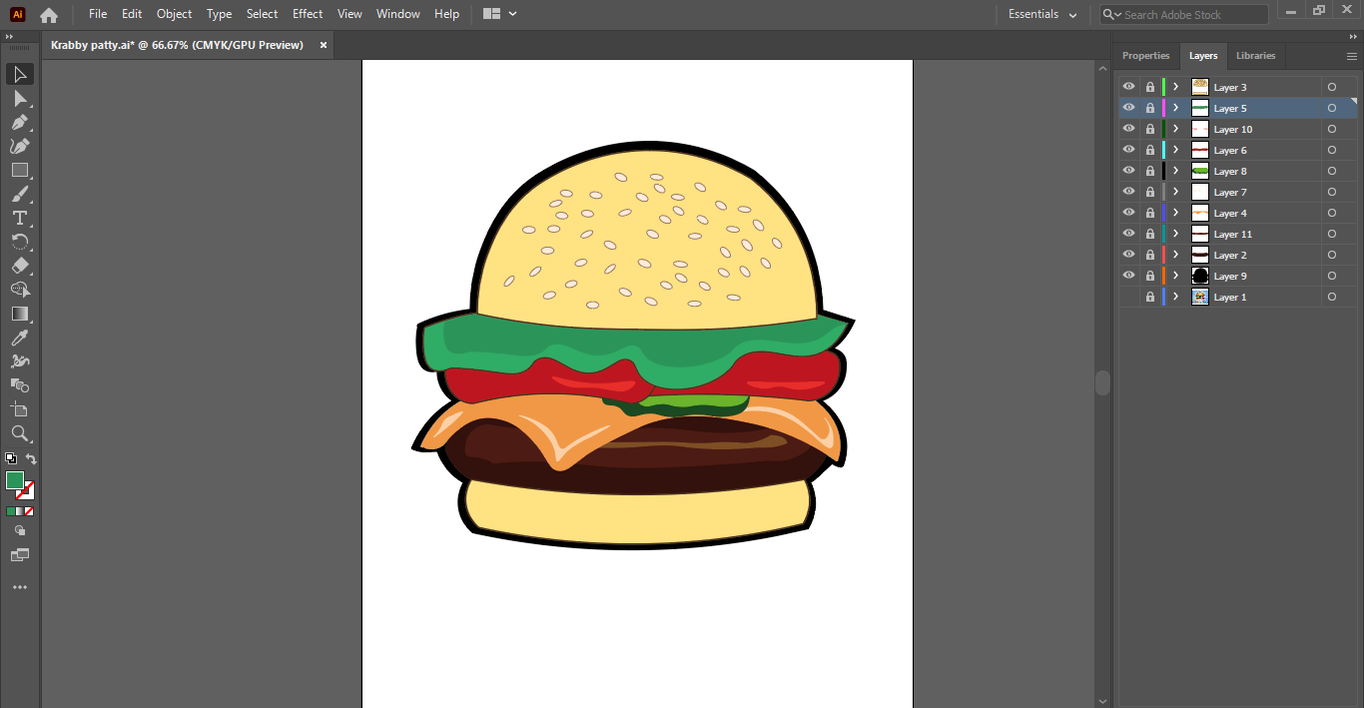Click the Search Adobe Stock field
Viewport: 1364px width, 708px height.
click(x=1185, y=15)
